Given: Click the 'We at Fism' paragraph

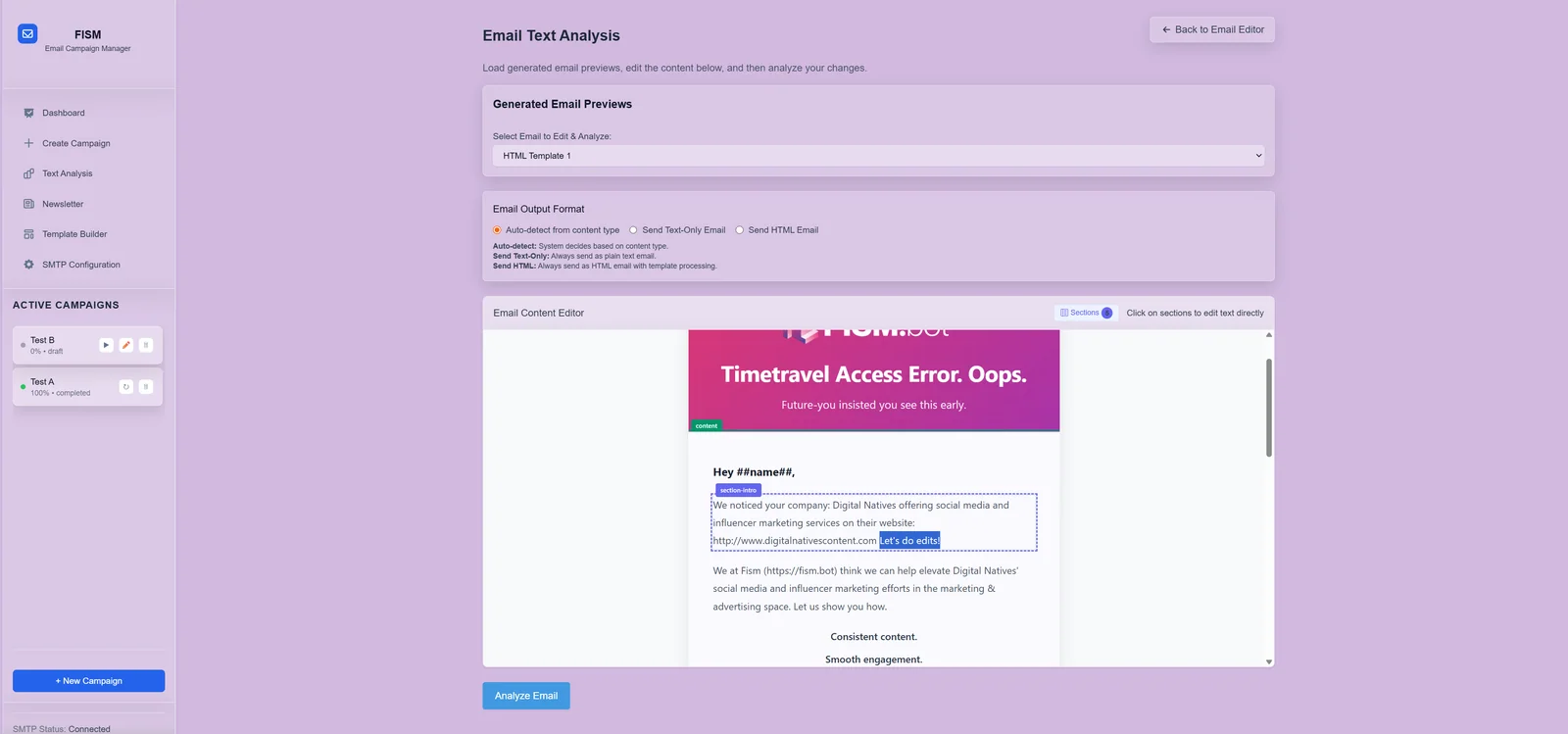Looking at the screenshot, I should coord(865,589).
